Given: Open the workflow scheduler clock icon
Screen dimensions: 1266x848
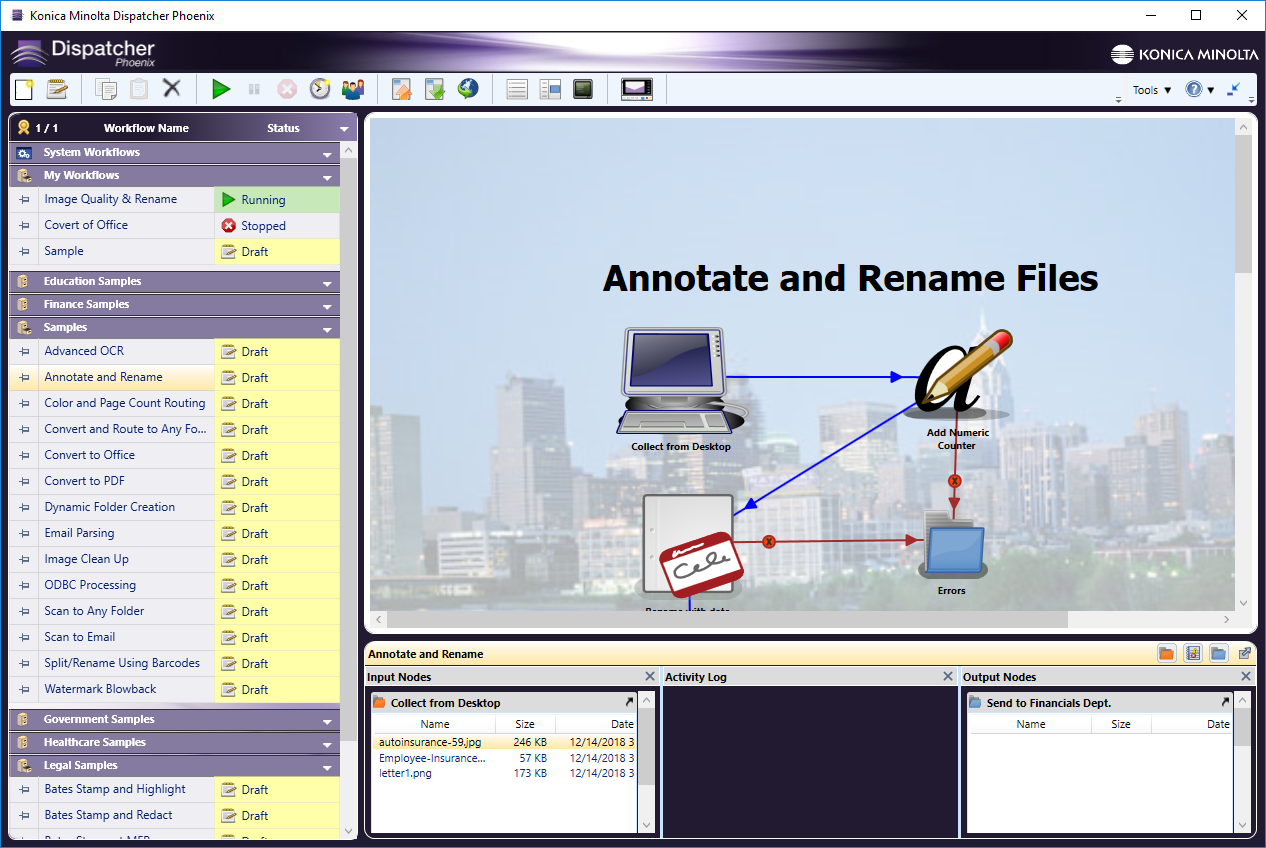Looking at the screenshot, I should tap(320, 89).
